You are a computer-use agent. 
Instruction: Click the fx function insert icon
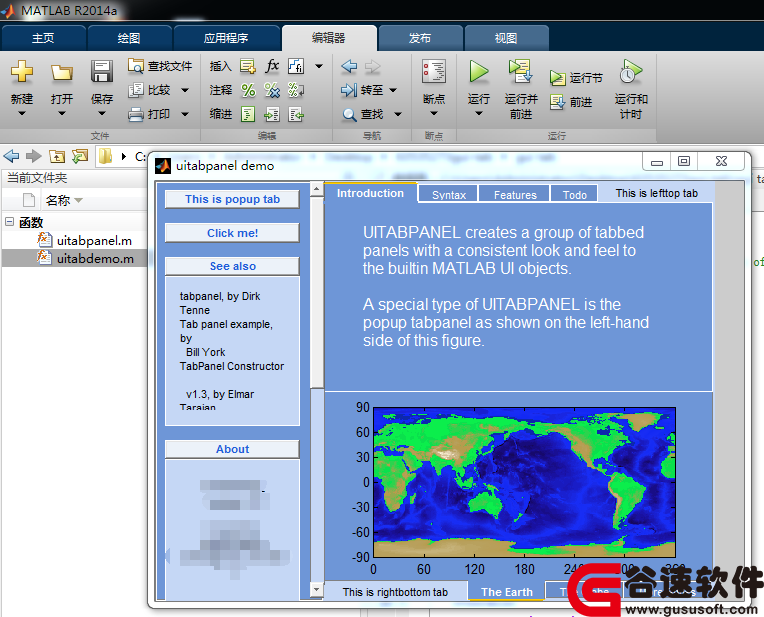click(x=272, y=66)
